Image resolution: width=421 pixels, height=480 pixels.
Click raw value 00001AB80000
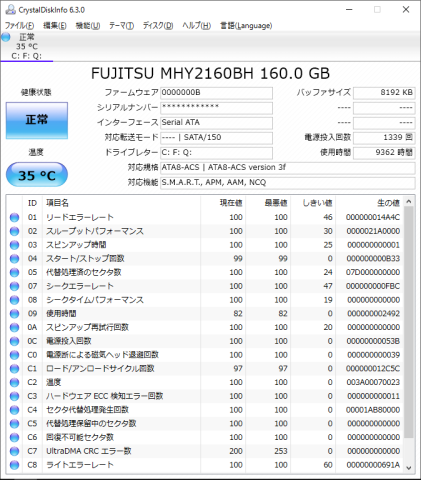(373, 410)
